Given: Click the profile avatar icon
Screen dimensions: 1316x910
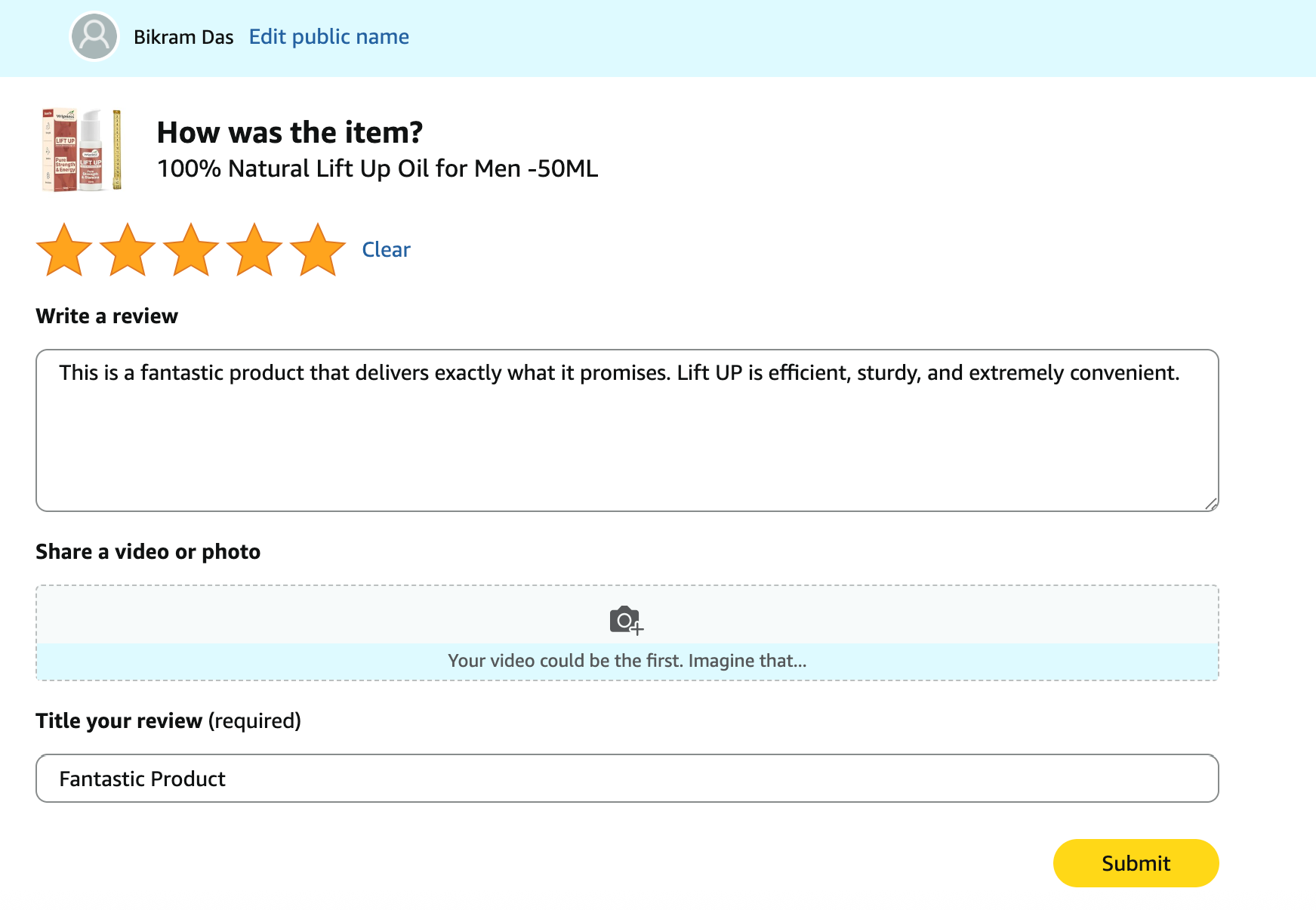Looking at the screenshot, I should pyautogui.click(x=94, y=36).
